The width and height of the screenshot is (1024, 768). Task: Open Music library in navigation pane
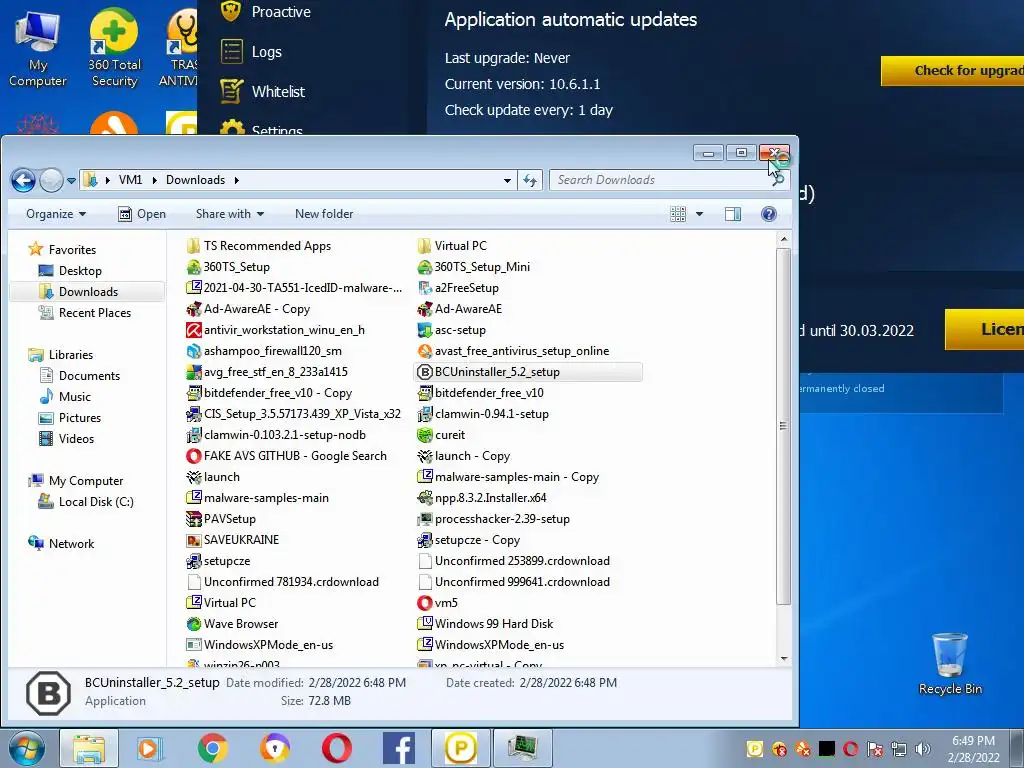pos(74,396)
